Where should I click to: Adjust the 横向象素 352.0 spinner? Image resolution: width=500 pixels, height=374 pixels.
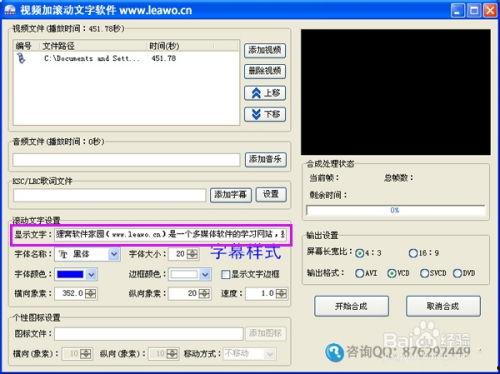[90, 294]
